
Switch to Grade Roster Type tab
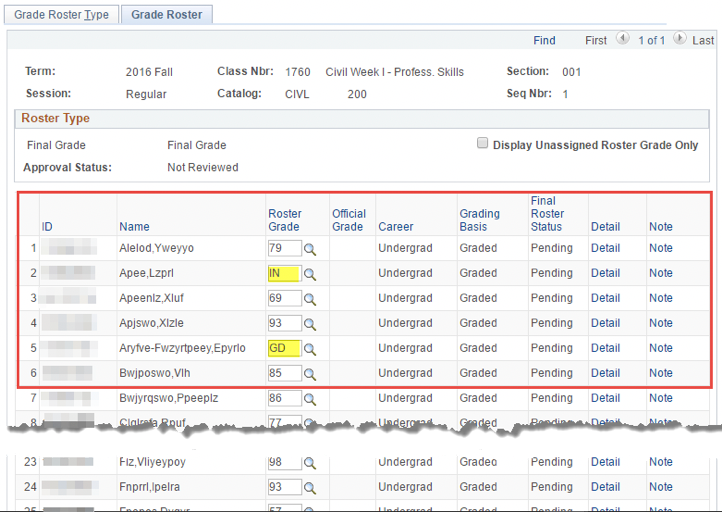(62, 15)
